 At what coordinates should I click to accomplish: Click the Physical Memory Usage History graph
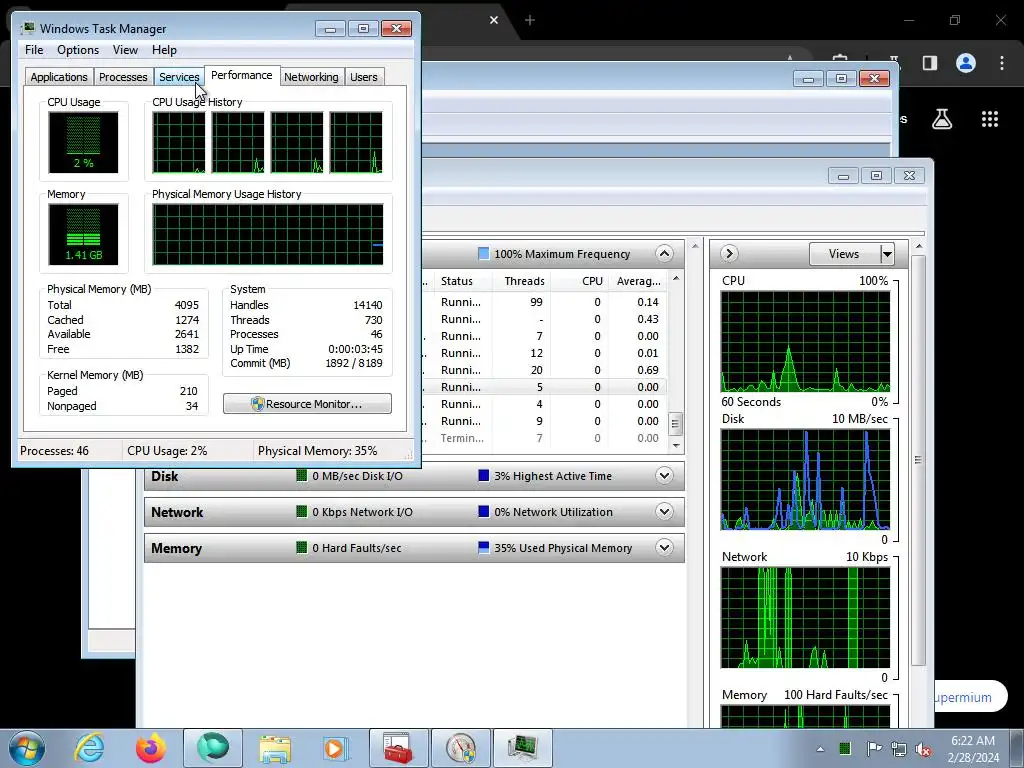[268, 234]
